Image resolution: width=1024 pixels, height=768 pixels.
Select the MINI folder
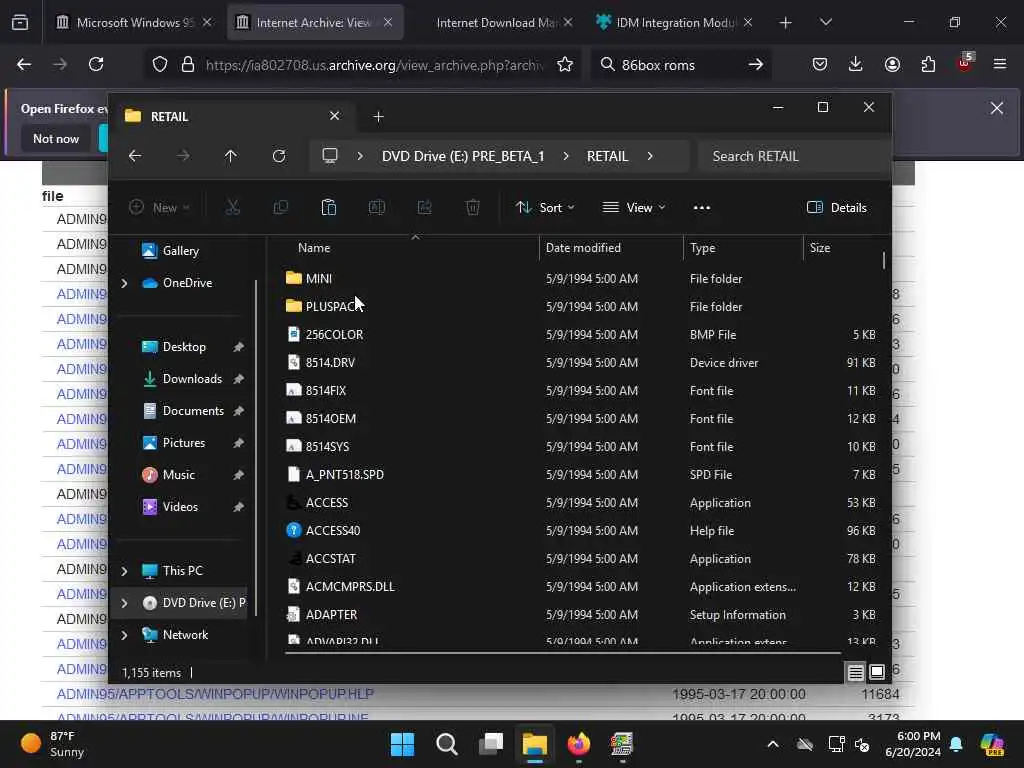click(x=319, y=278)
